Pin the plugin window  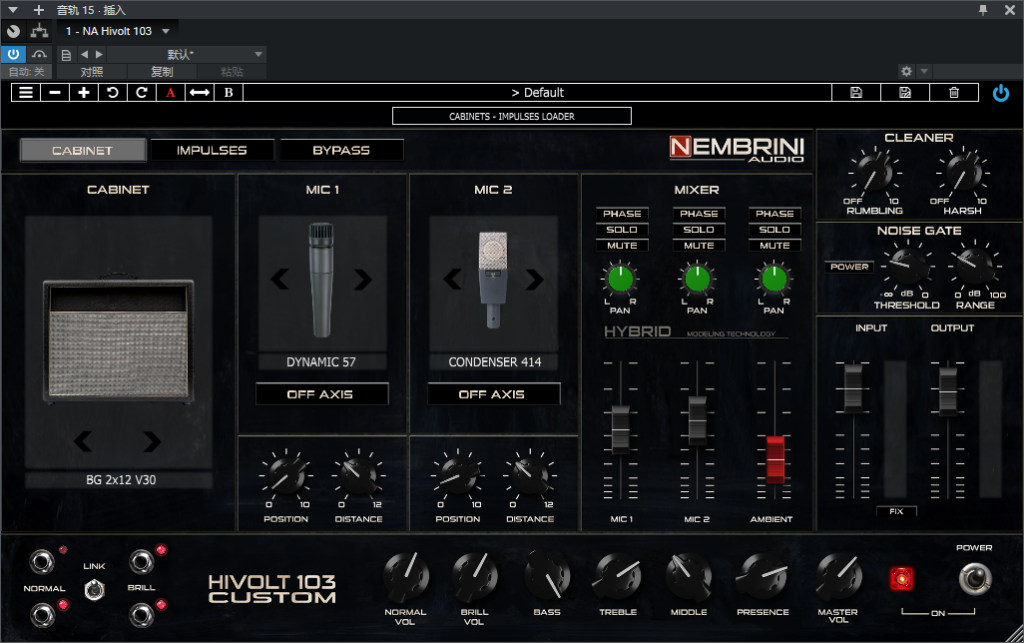(x=983, y=10)
